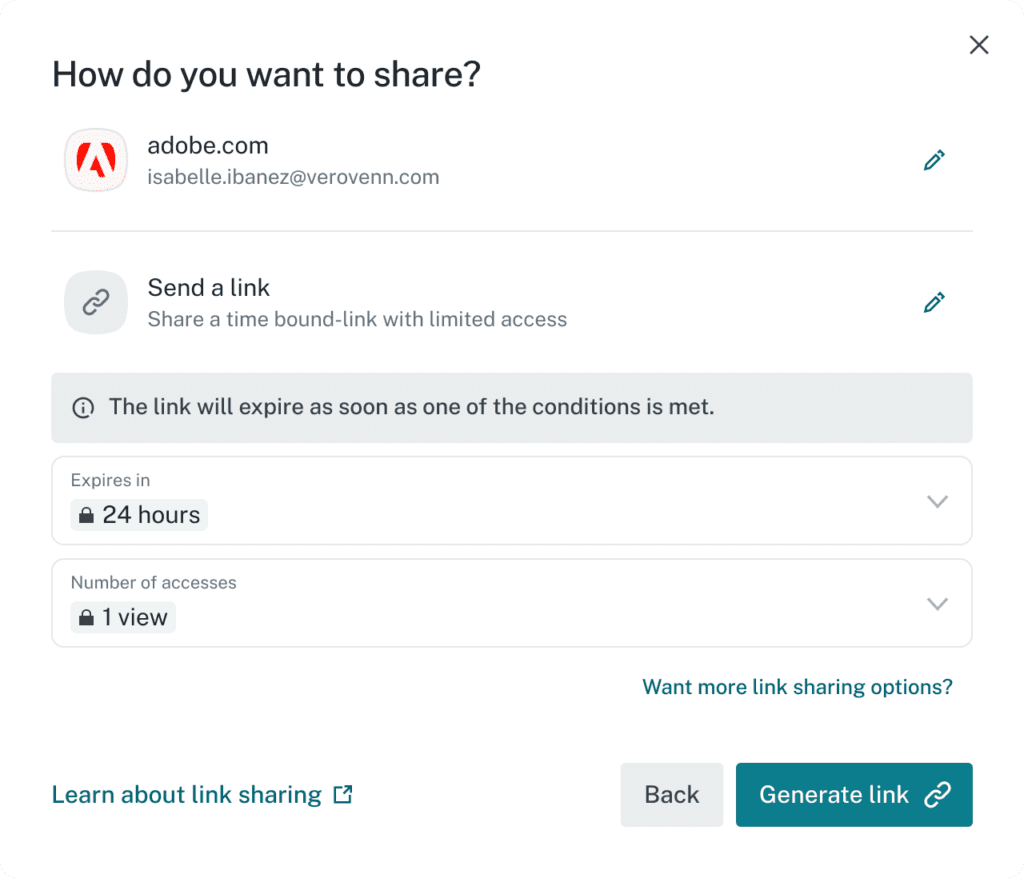Open the Expires in dropdown
The height and width of the screenshot is (878, 1024).
point(937,500)
